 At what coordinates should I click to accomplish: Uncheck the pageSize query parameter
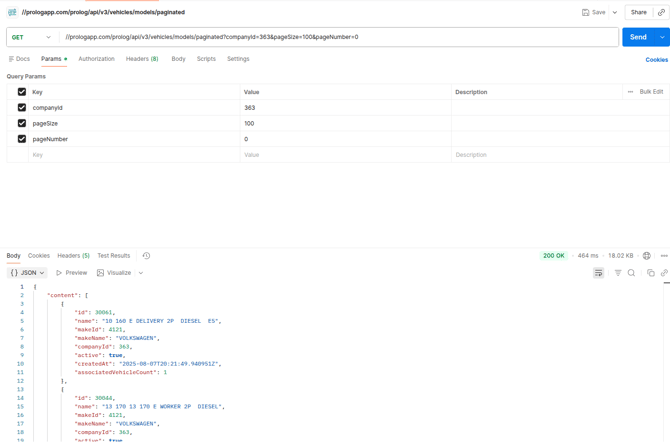coord(22,124)
